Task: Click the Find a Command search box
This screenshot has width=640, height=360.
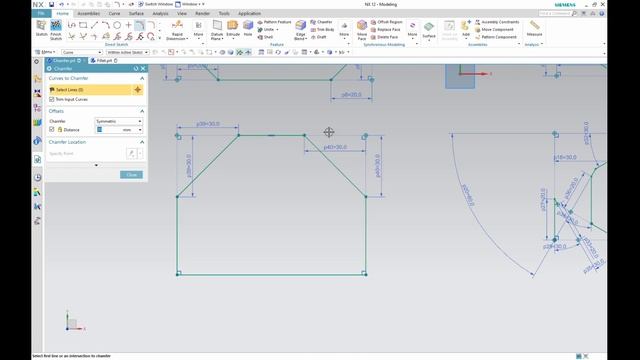Action: click(555, 13)
